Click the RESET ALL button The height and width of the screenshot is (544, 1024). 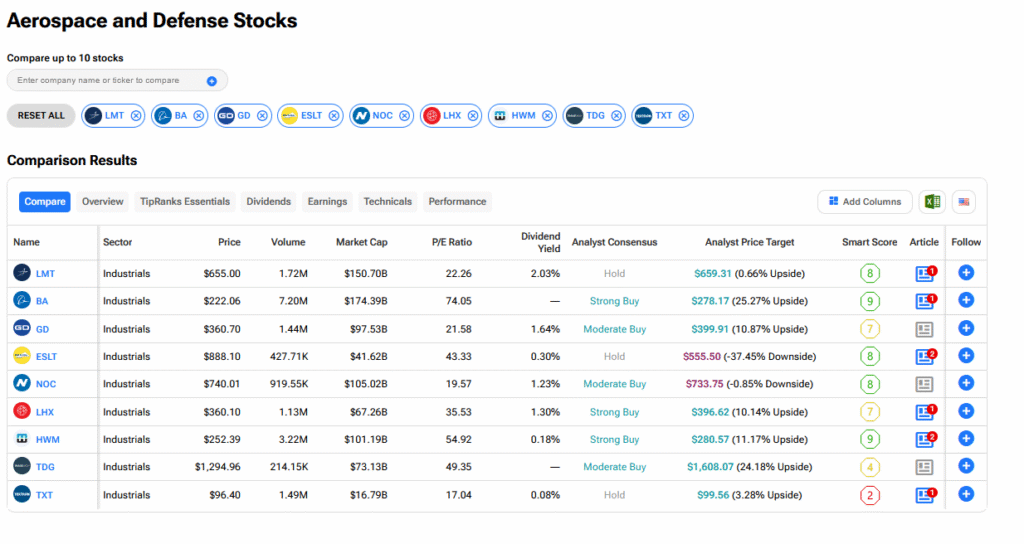click(x=41, y=116)
